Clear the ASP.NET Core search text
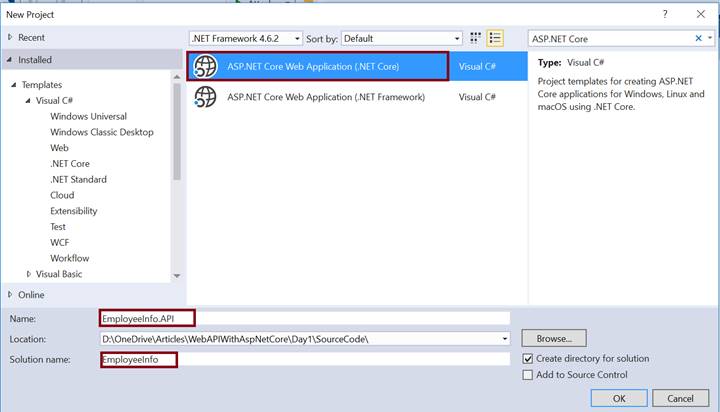Image resolution: width=720 pixels, height=412 pixels. (698, 39)
